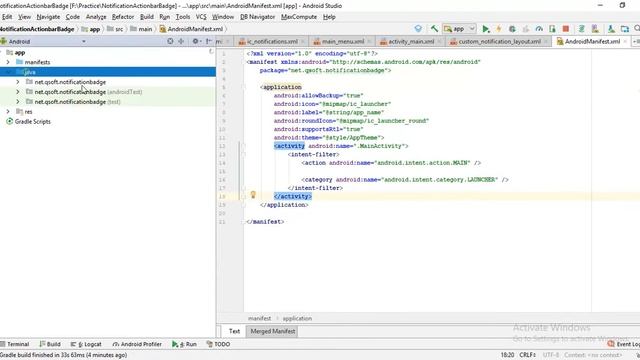Open the Logcat tool window
The image size is (640, 360).
click(86, 344)
